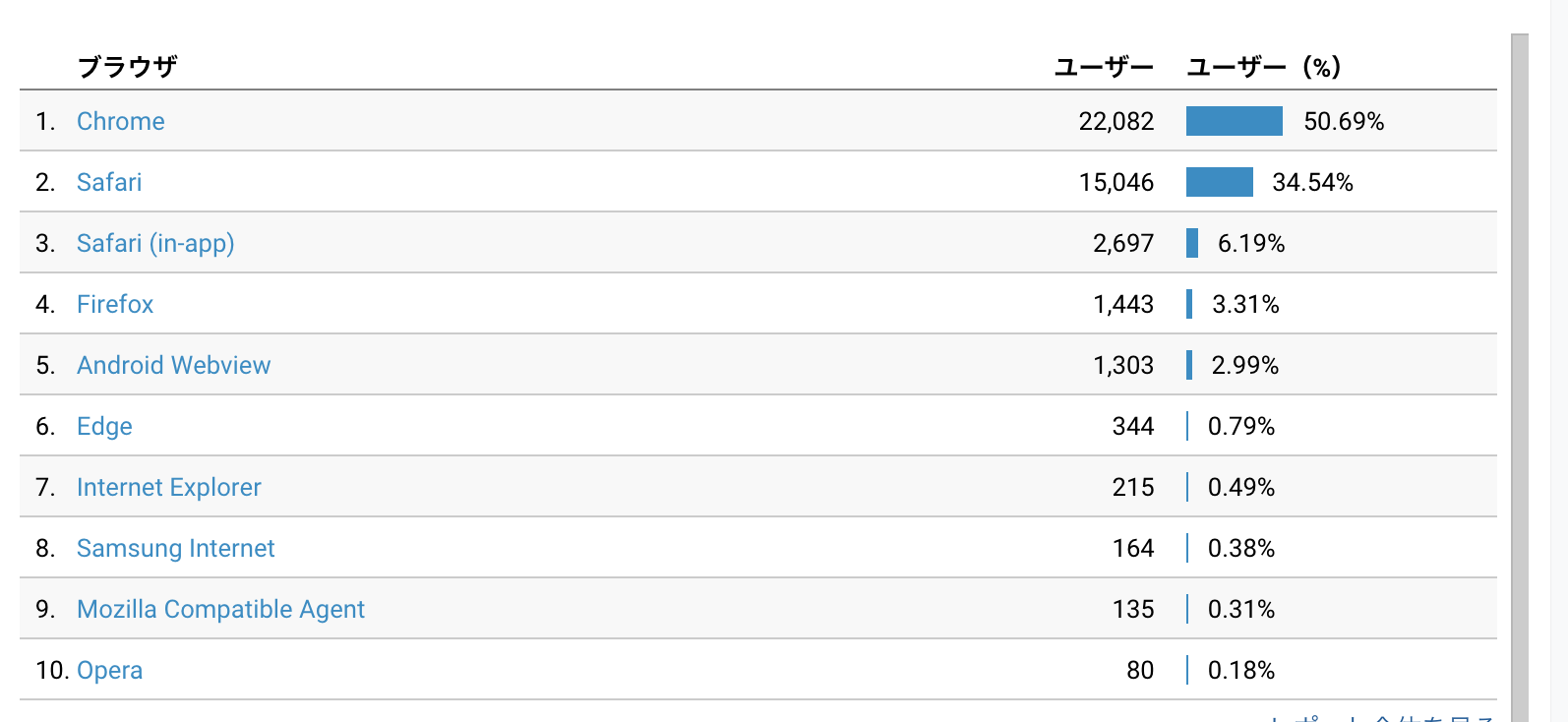
Task: Open the Mozilla Compatible Agent link
Action: coord(220,609)
